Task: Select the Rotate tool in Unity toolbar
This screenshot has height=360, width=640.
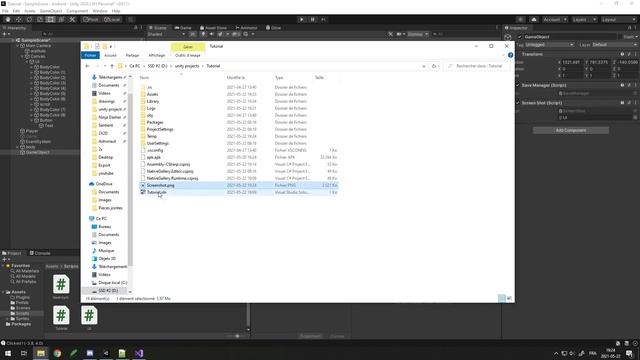Action: point(29,19)
